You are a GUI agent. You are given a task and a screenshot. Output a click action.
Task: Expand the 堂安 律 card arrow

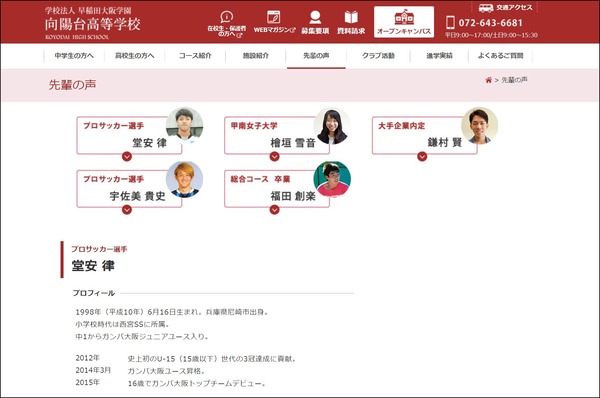[127, 157]
